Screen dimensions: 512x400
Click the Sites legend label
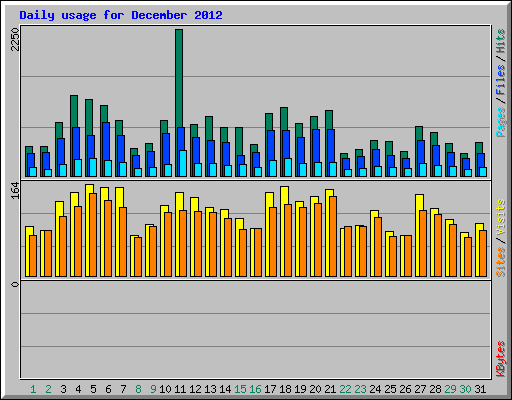pos(500,262)
